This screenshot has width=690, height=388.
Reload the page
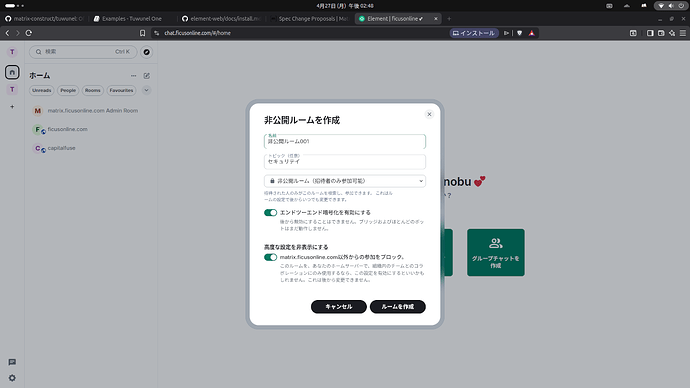coord(29,33)
